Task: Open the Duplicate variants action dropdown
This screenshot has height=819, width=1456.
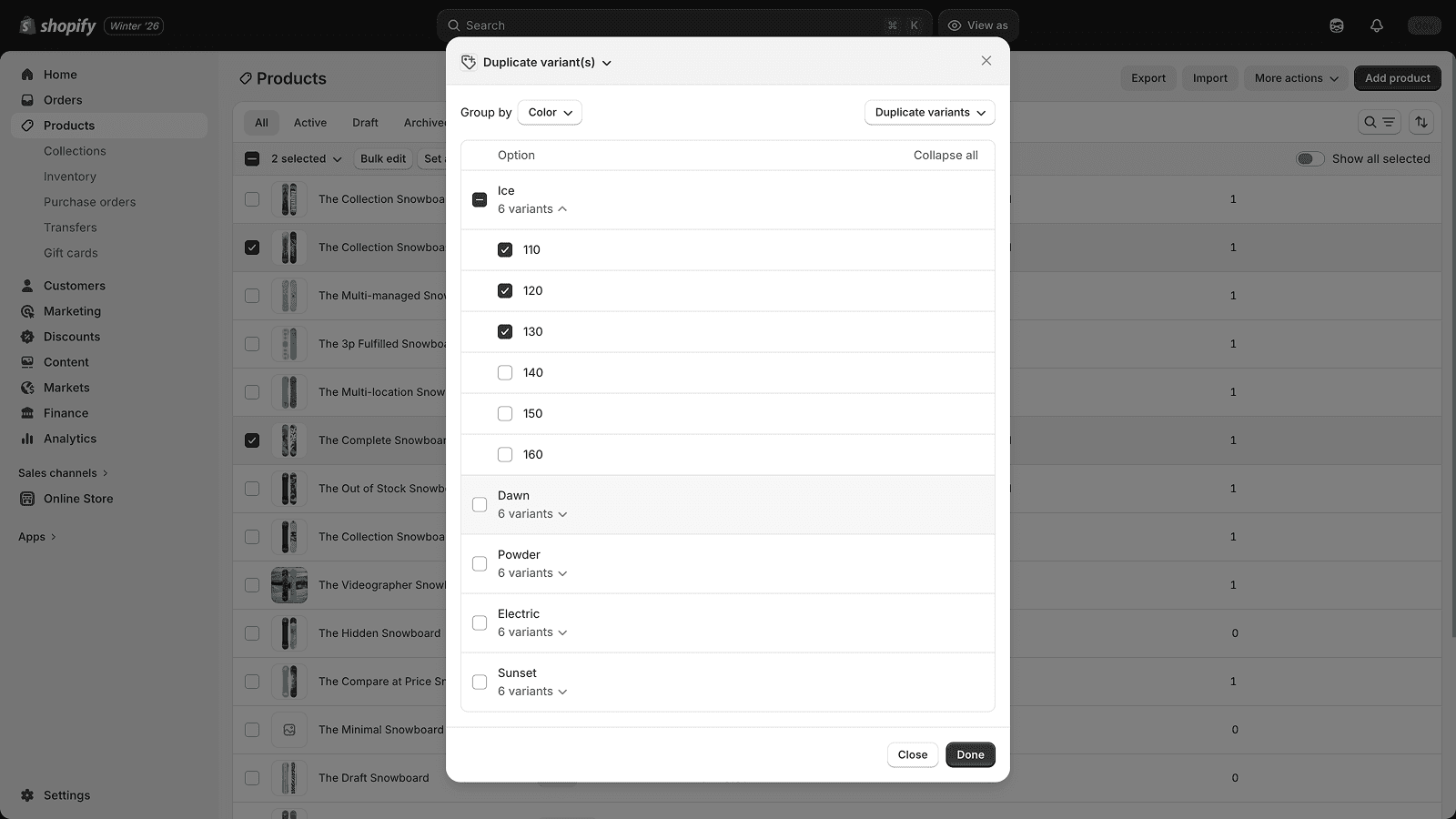Action: (929, 113)
